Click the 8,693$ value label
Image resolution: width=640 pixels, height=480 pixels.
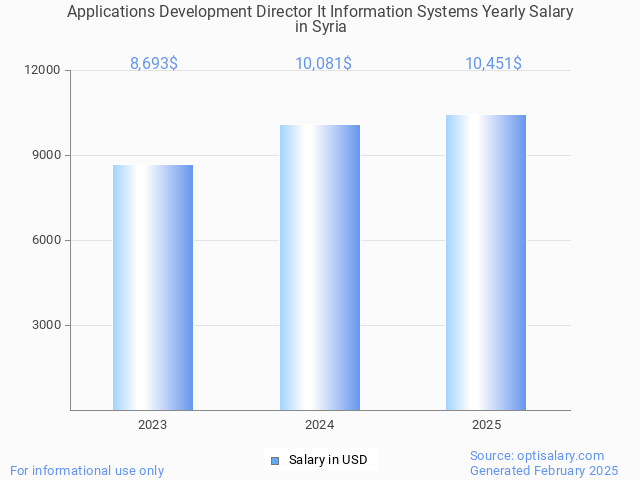pyautogui.click(x=154, y=64)
